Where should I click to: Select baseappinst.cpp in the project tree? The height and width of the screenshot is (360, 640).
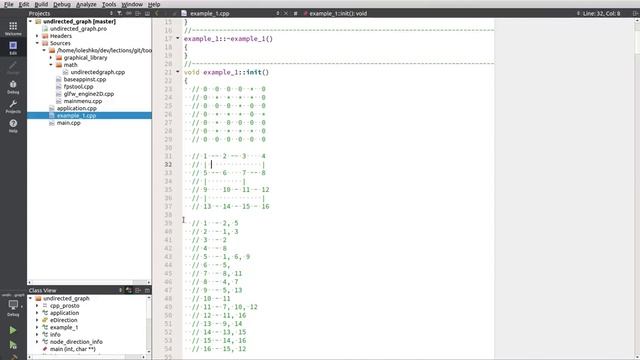[x=85, y=80]
